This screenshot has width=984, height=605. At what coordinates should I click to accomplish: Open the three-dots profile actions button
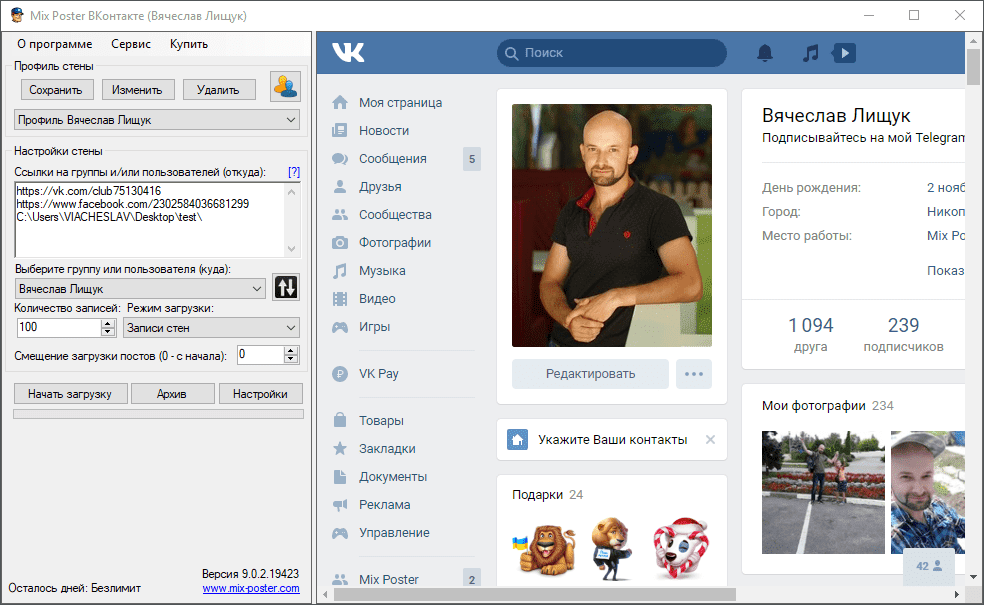(693, 374)
